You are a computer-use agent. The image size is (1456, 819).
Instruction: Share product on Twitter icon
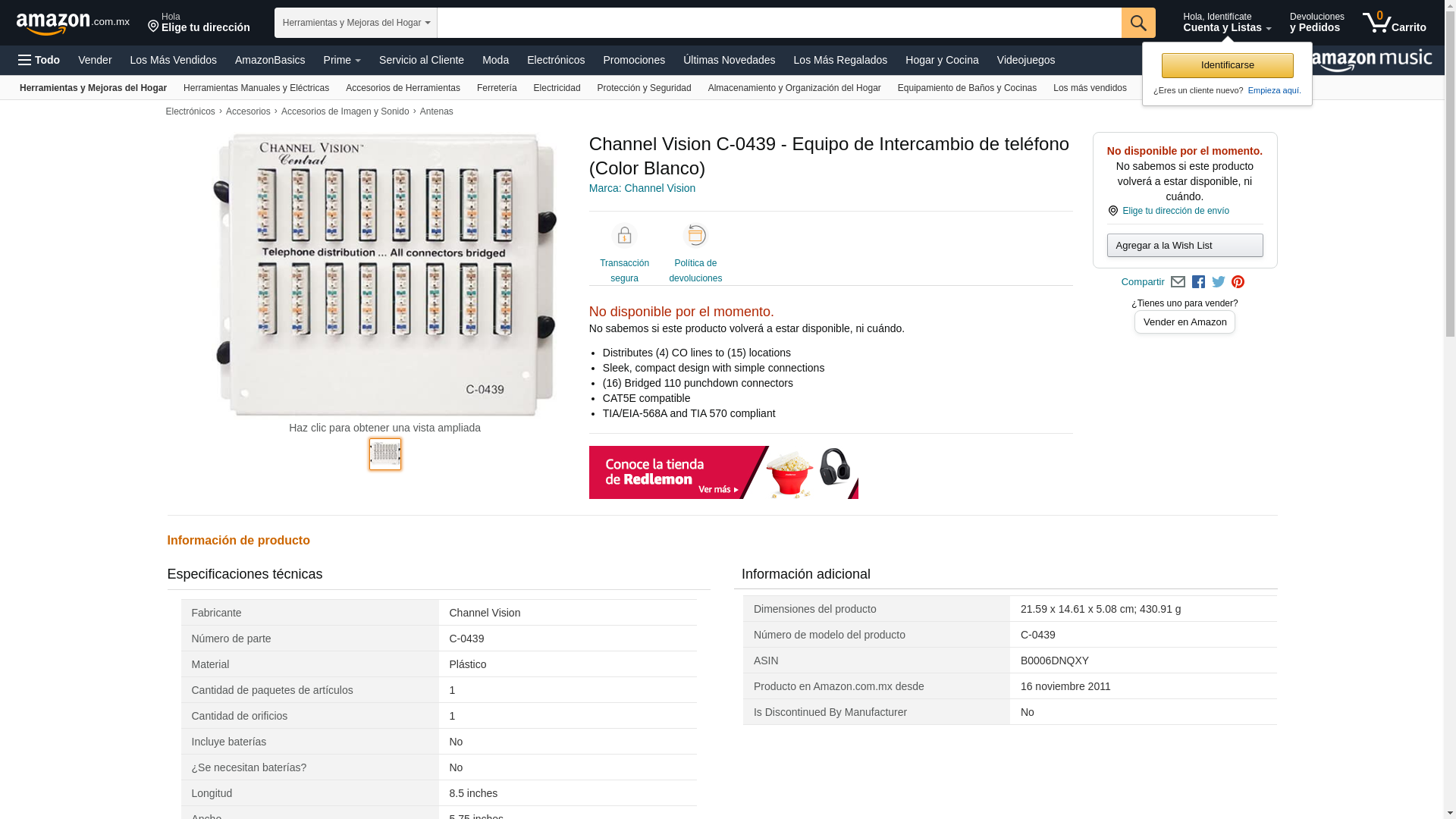(x=1219, y=282)
